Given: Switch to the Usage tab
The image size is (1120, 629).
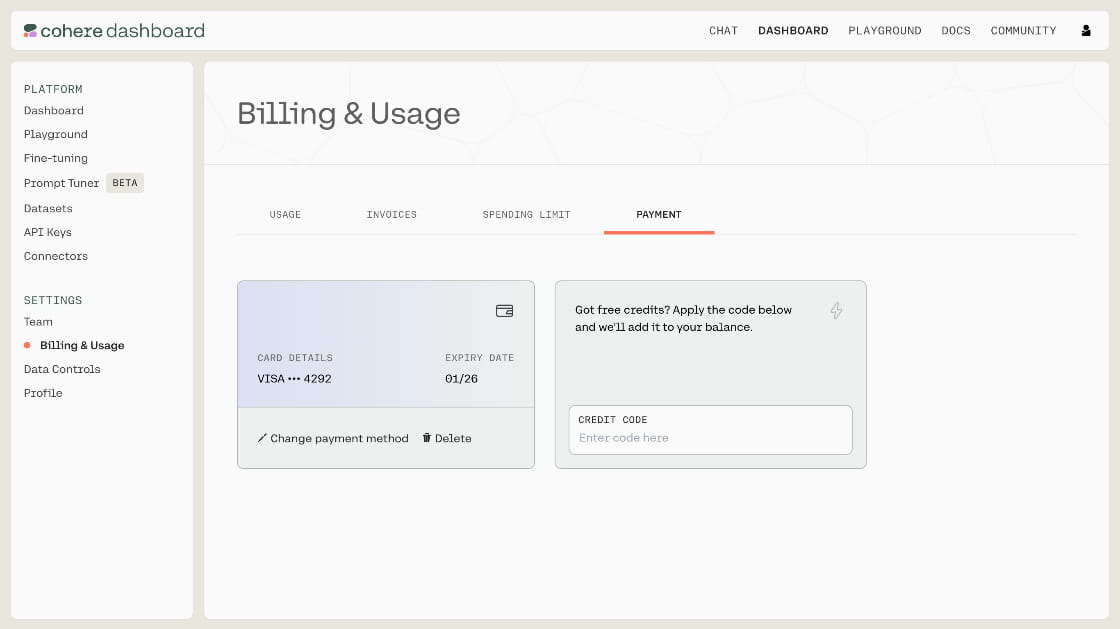Looking at the screenshot, I should [285, 214].
